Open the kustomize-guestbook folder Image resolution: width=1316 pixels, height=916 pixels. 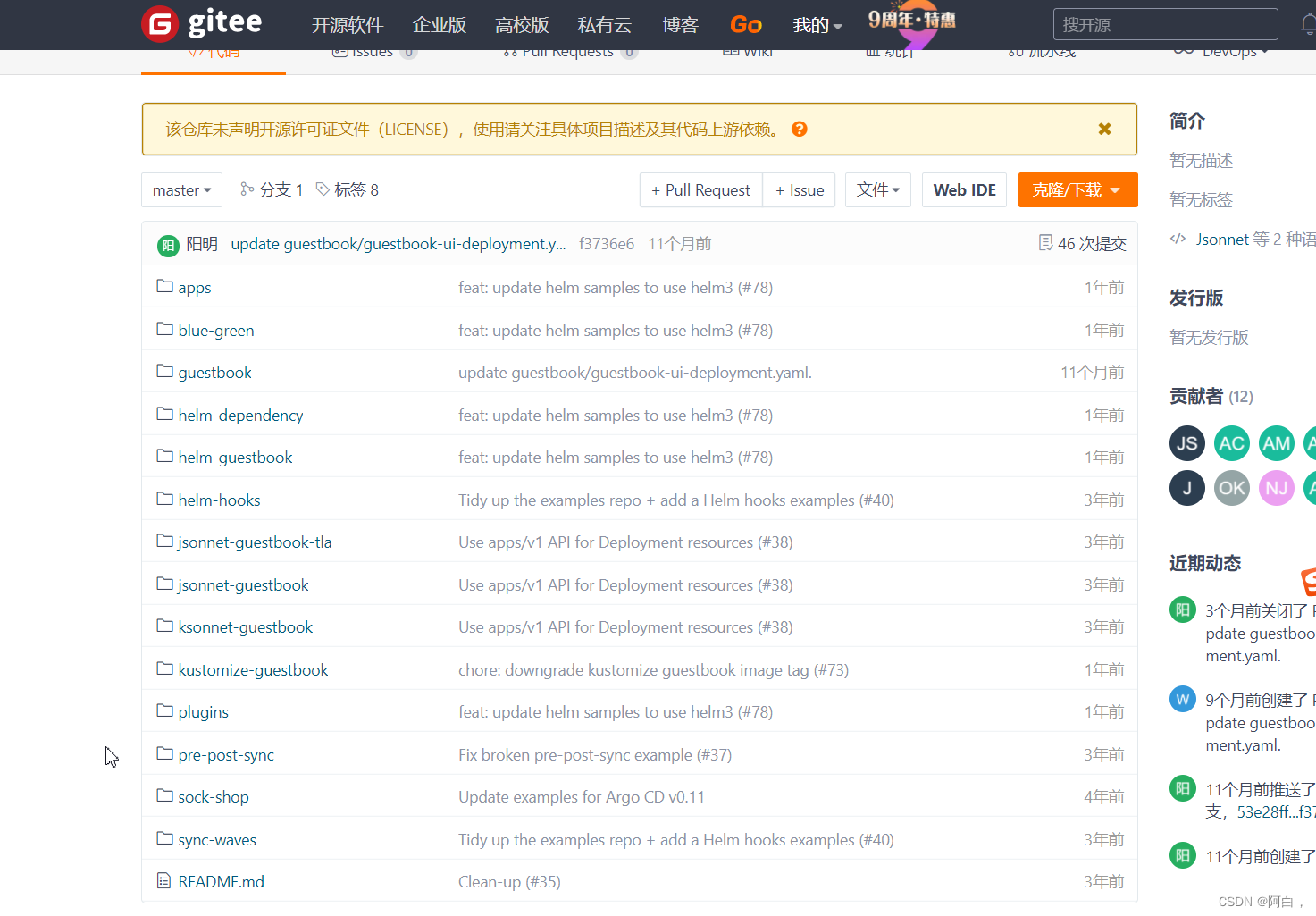click(x=253, y=669)
